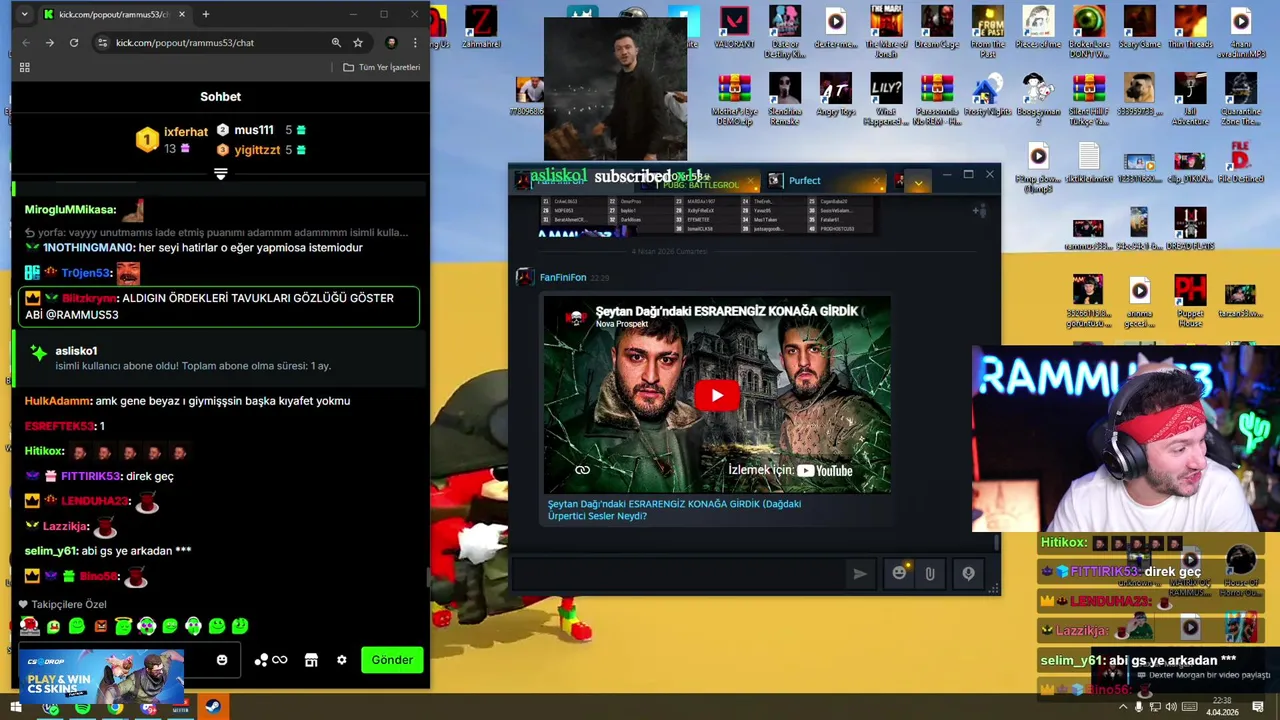The height and width of the screenshot is (720, 1280).
Task: Open the Scary Game desktop shortcut
Action: 1139,27
